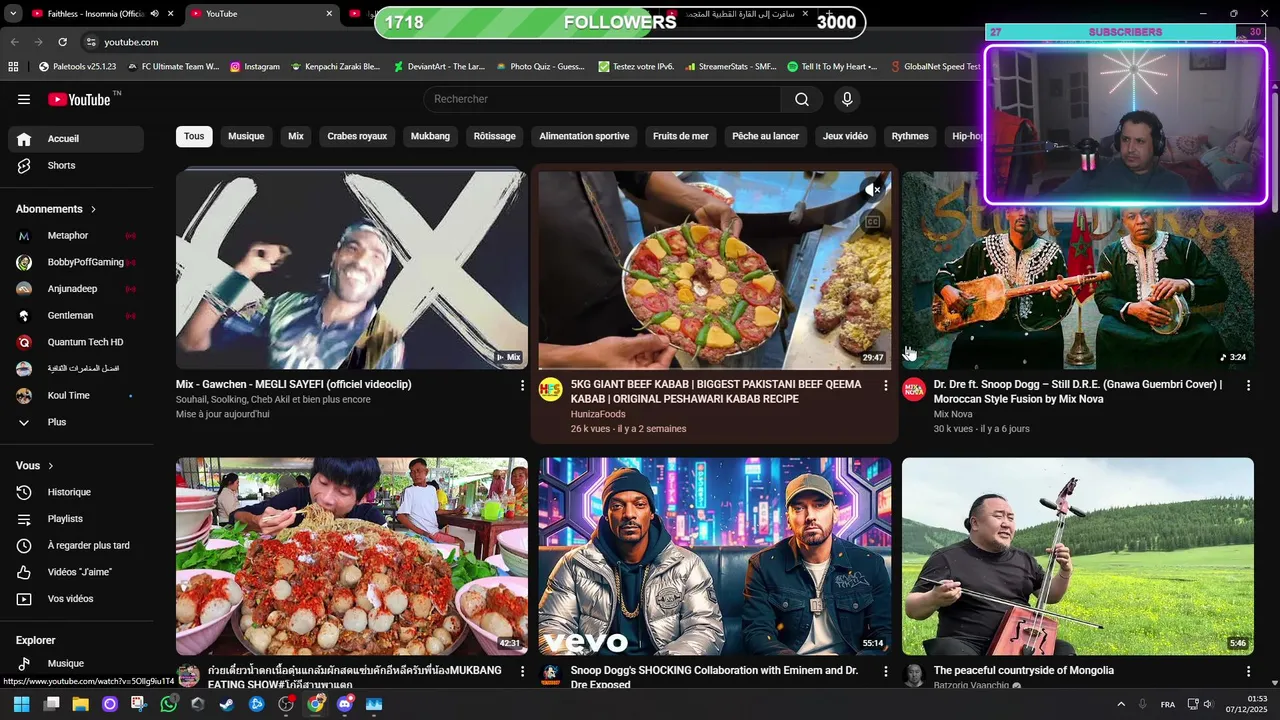This screenshot has width=1280, height=720.
Task: Show hidden system tray icons
Action: 1120,704
